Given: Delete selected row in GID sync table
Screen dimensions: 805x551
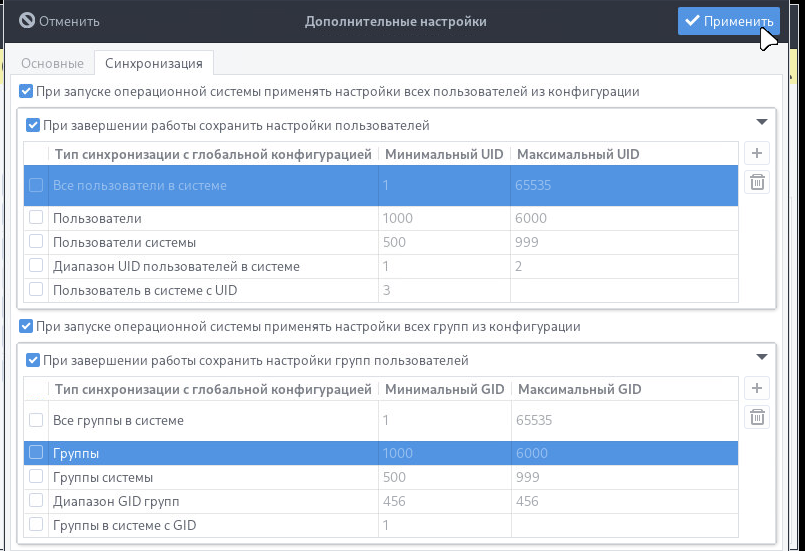Looking at the screenshot, I should [x=757, y=417].
